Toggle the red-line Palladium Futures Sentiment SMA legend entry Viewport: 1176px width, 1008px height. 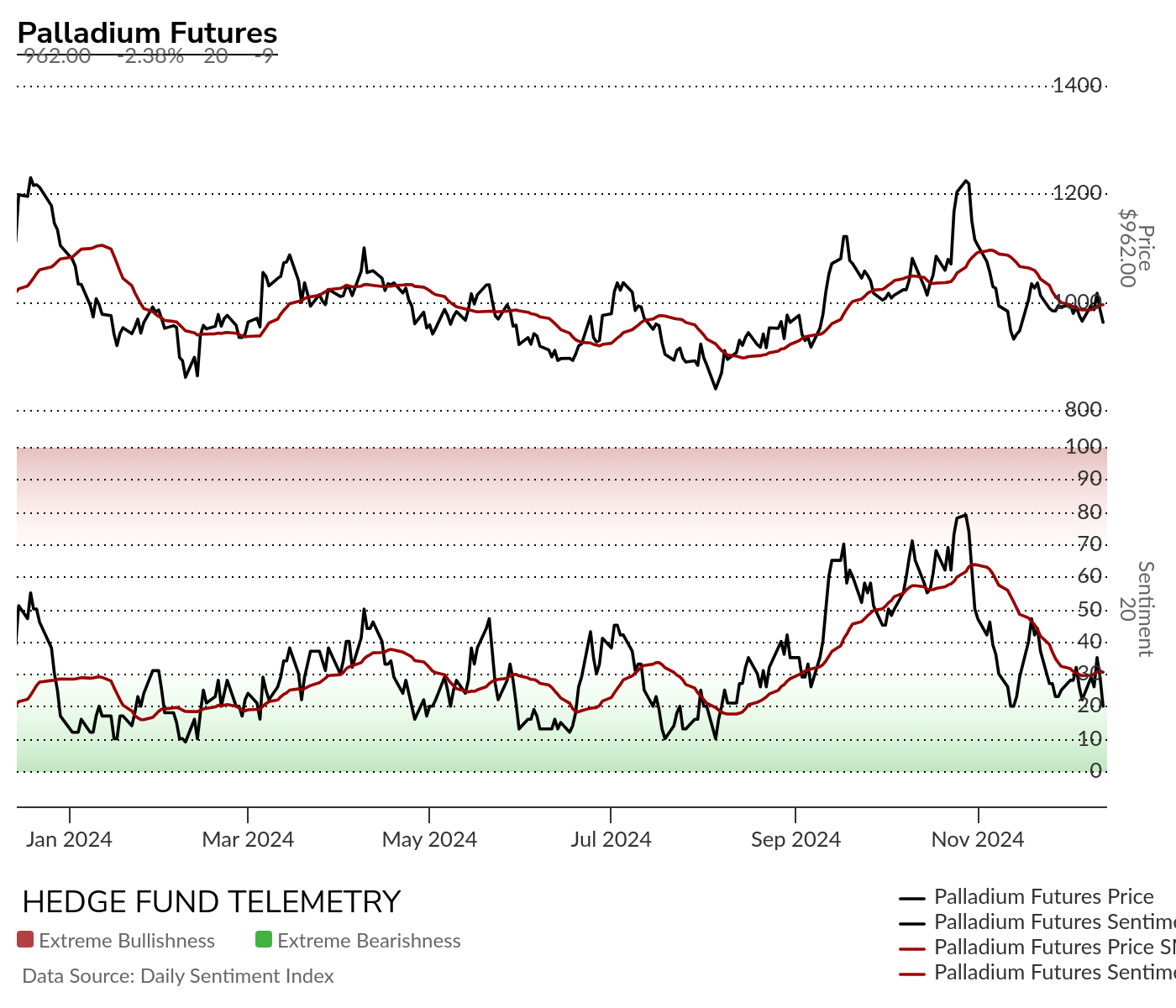(x=1037, y=973)
